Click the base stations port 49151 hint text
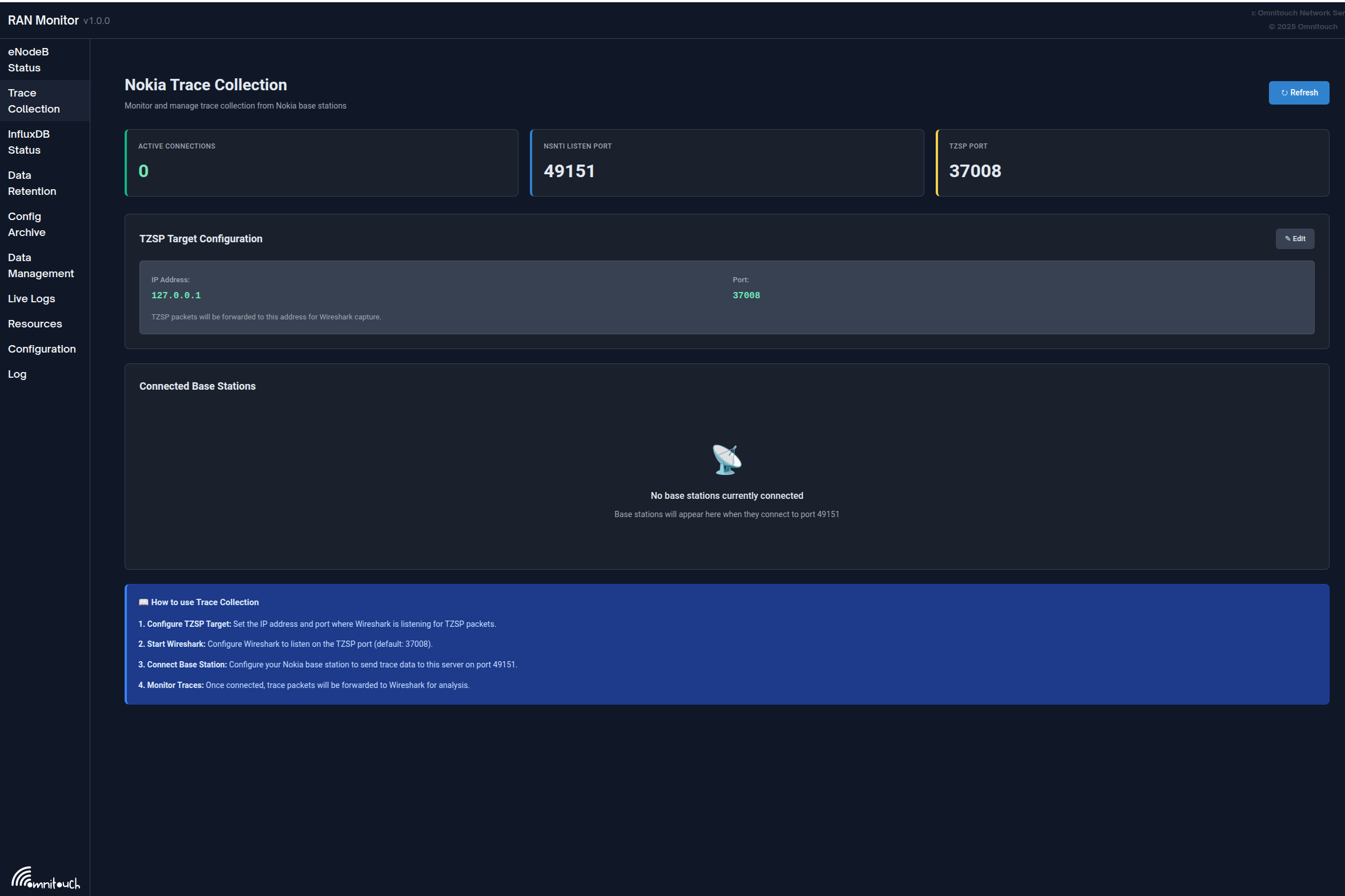Screen dimensions: 1345x896 (x=727, y=514)
